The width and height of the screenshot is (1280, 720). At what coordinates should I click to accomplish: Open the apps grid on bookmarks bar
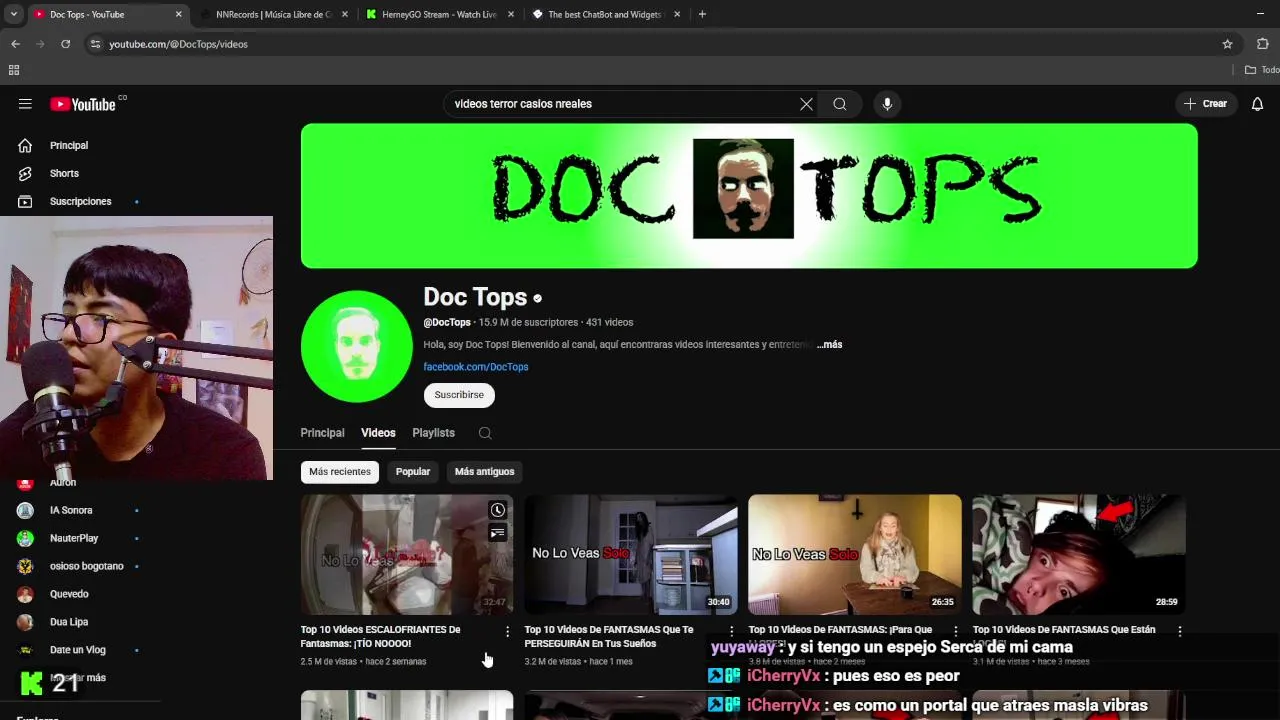click(14, 70)
